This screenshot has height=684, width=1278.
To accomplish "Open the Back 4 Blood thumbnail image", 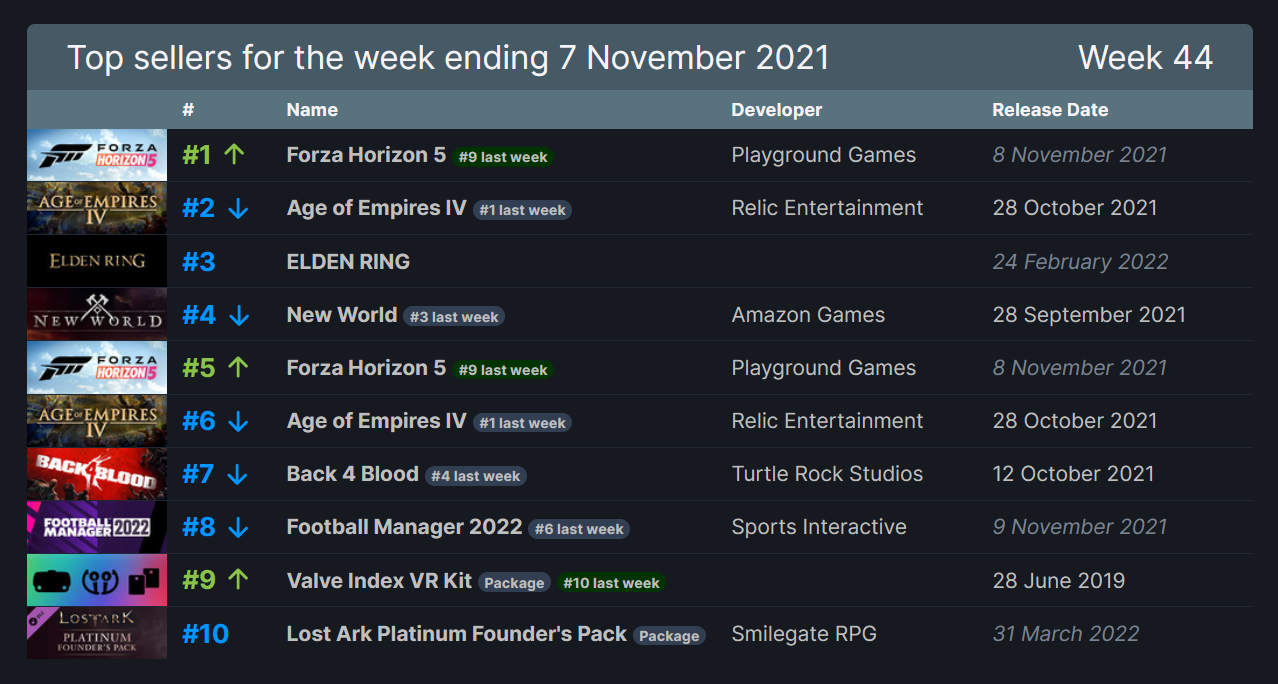I will coord(97,474).
